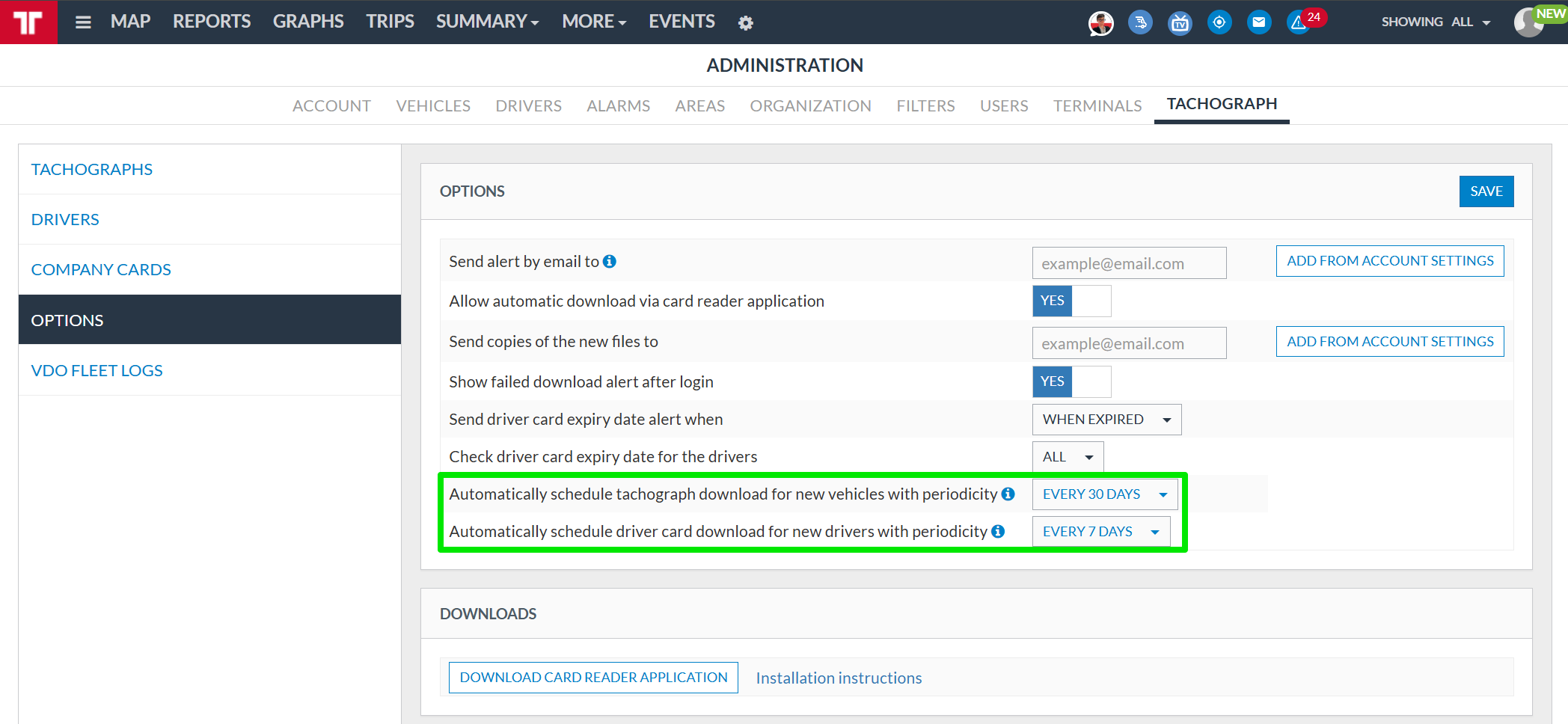This screenshot has height=724, width=1568.
Task: Open messages via the envelope icon
Action: click(x=1259, y=22)
